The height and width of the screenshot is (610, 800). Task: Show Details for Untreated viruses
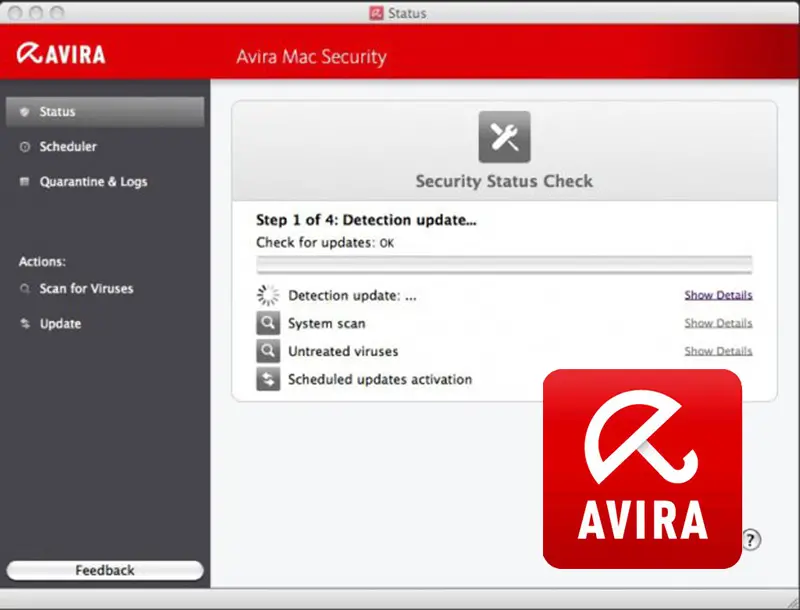(718, 352)
